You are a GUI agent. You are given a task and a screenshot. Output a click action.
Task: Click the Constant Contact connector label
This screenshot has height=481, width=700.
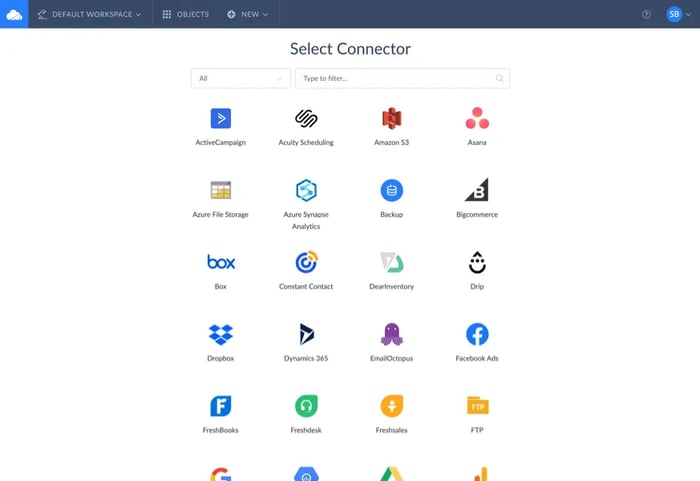306,286
